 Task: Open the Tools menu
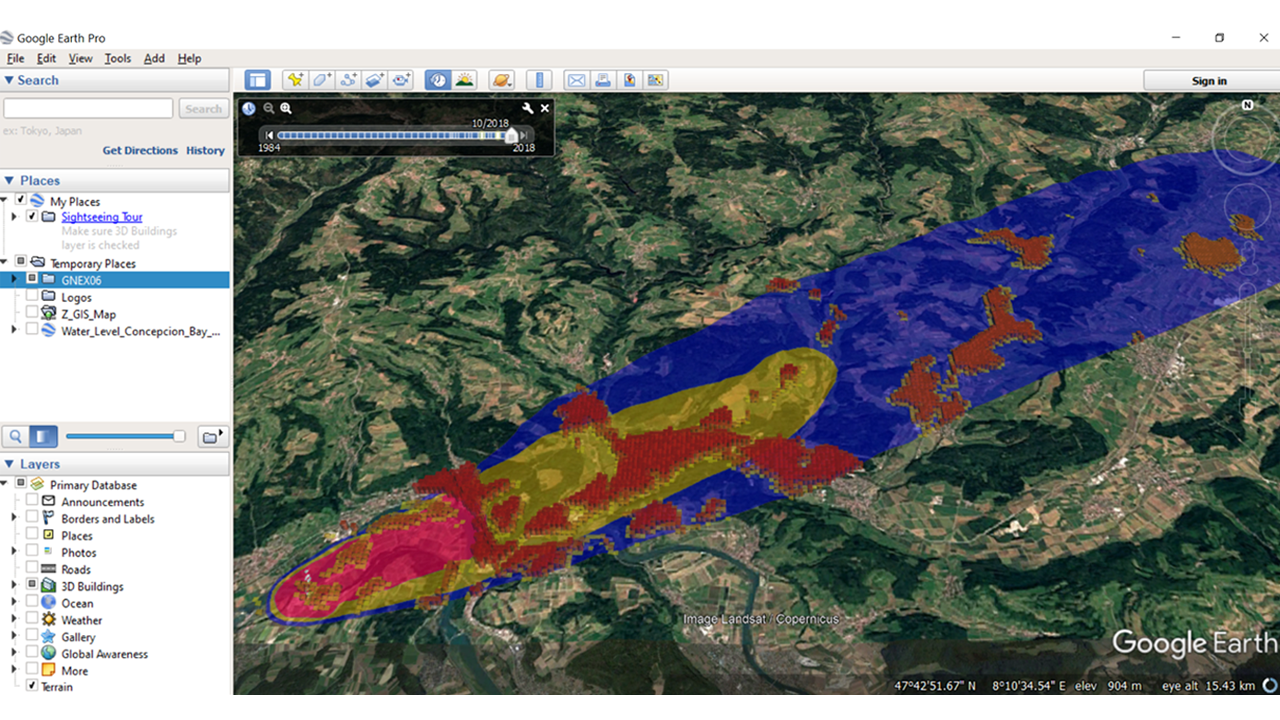tap(117, 59)
